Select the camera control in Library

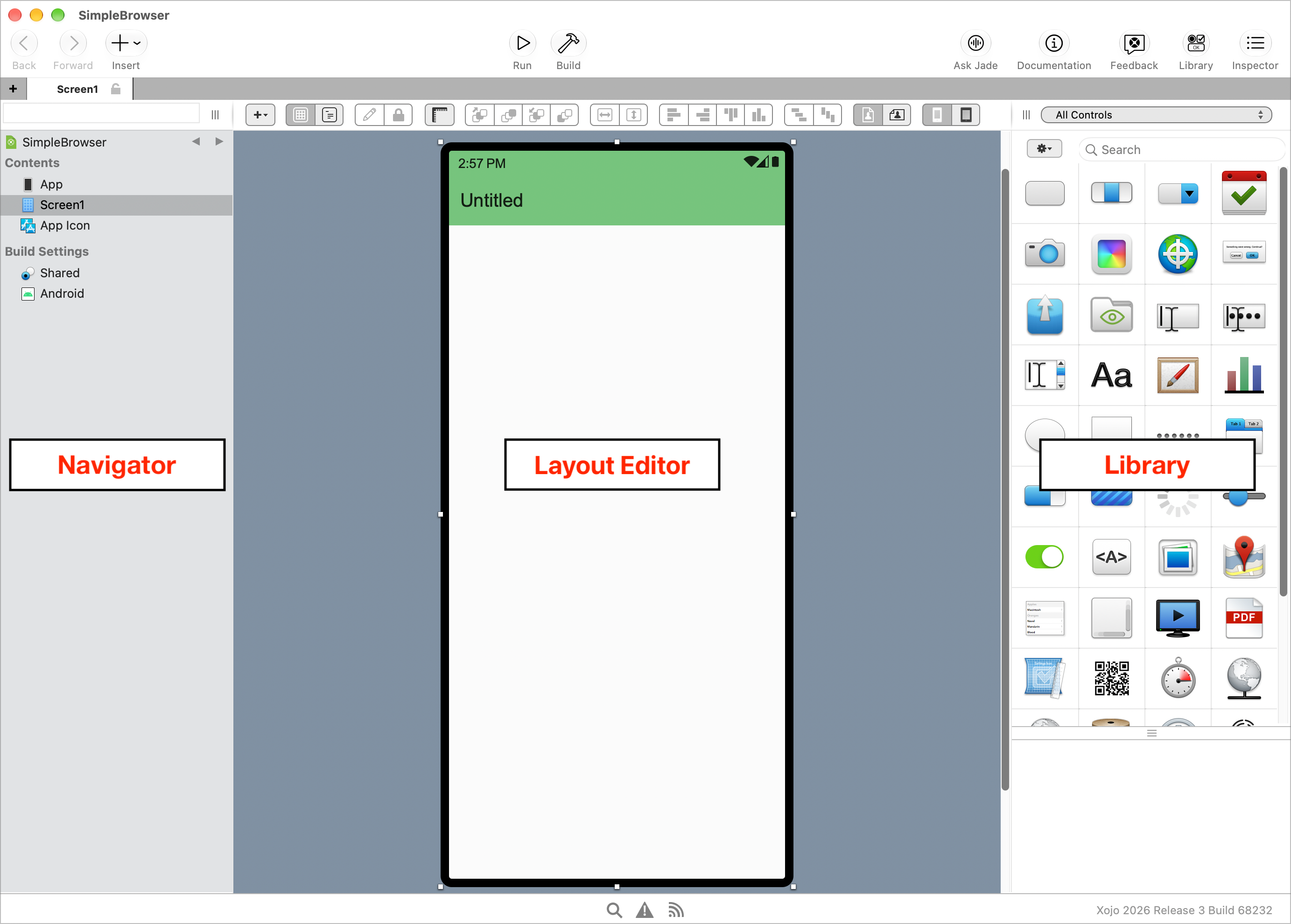1045,254
